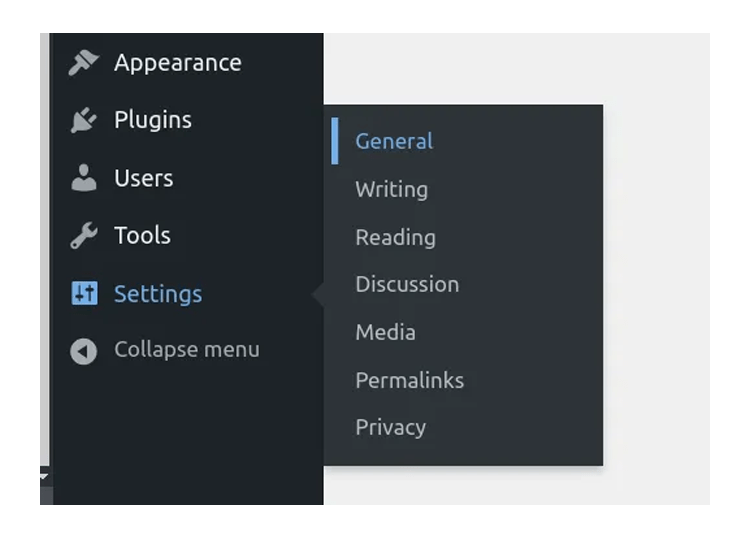Open the Appearance menu
This screenshot has height=540, width=750.
click(x=177, y=63)
